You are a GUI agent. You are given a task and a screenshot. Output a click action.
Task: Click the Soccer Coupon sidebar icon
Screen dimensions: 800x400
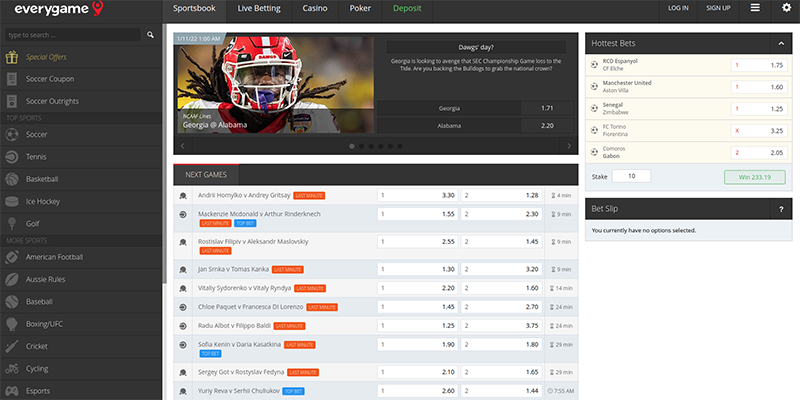12,79
